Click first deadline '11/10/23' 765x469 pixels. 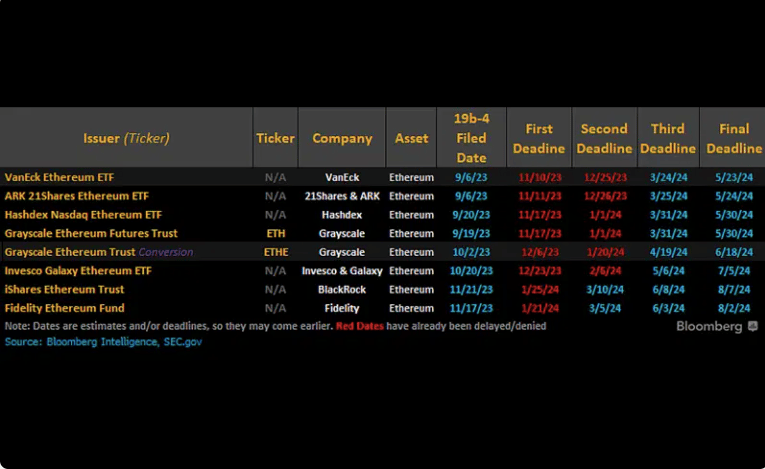pos(540,177)
